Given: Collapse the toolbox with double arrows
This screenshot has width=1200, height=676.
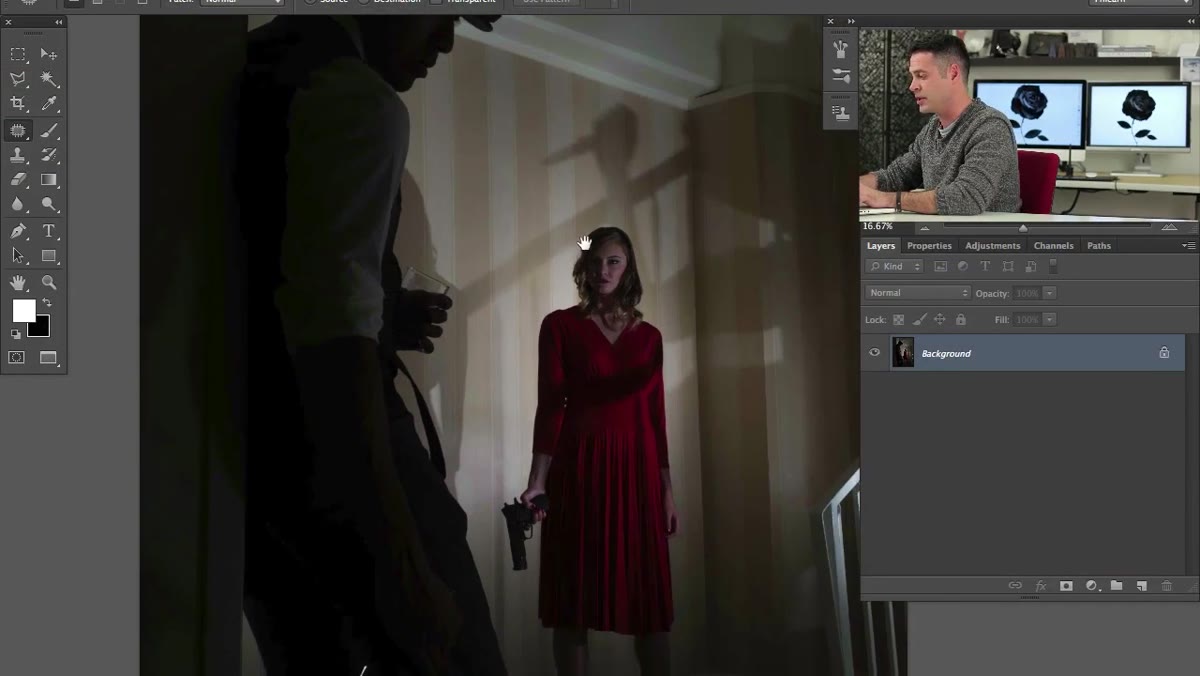Looking at the screenshot, I should [57, 21].
